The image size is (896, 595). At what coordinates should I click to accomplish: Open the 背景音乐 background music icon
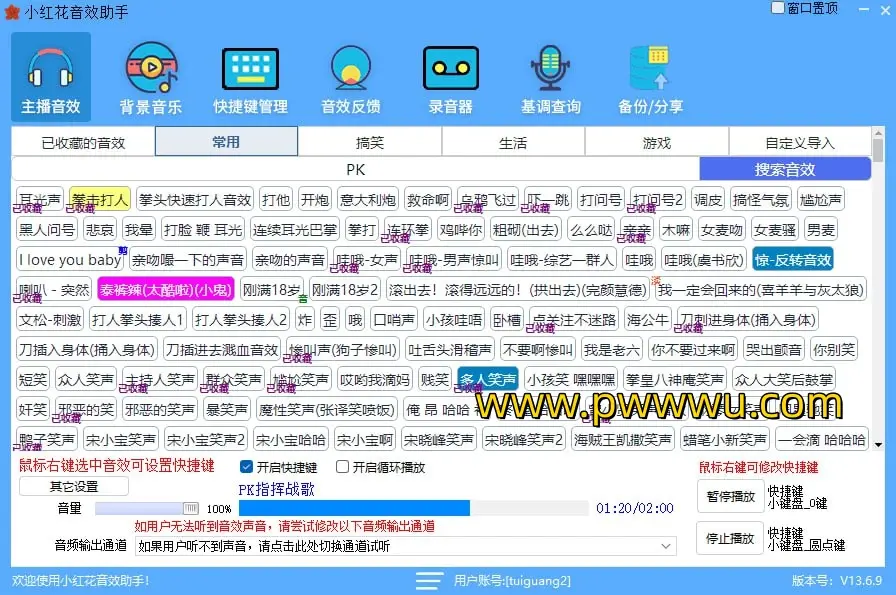[151, 68]
